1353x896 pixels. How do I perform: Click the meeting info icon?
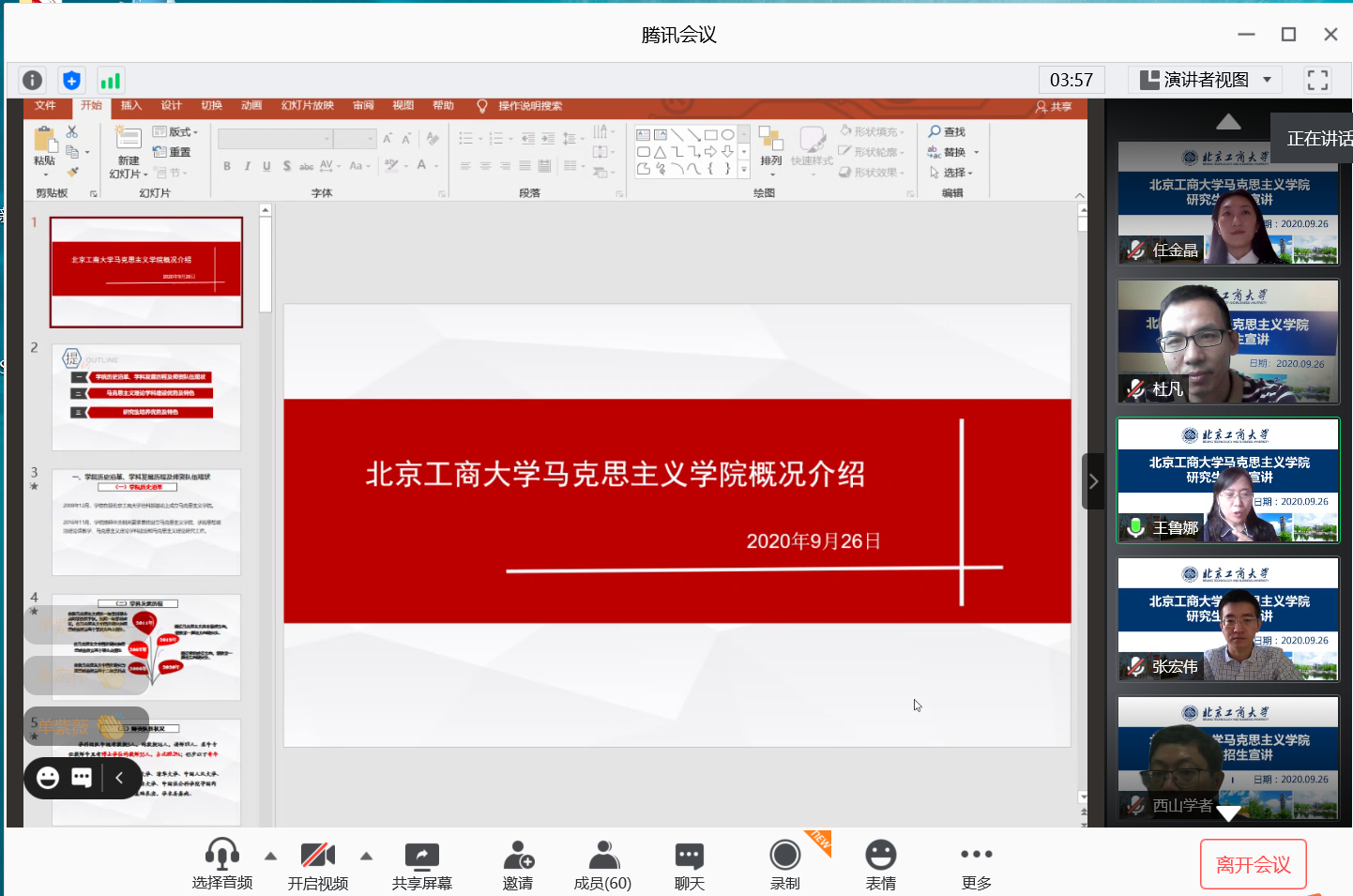click(32, 81)
